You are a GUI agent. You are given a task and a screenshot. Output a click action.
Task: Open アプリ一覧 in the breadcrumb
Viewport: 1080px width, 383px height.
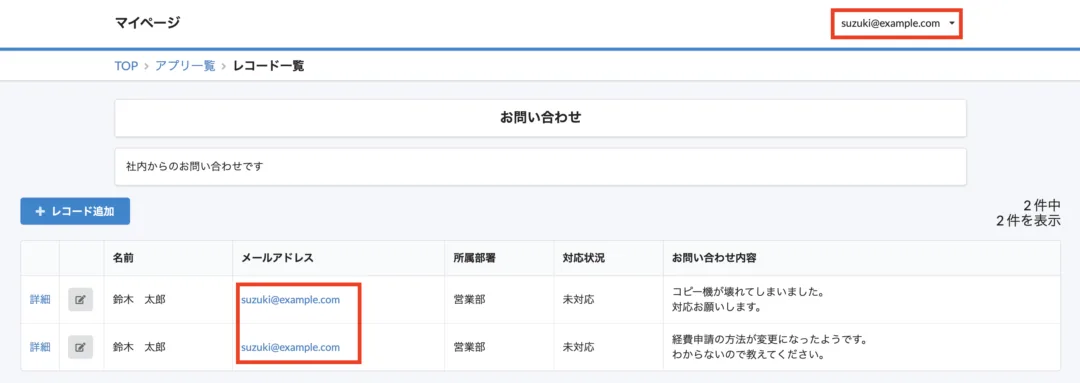[185, 66]
